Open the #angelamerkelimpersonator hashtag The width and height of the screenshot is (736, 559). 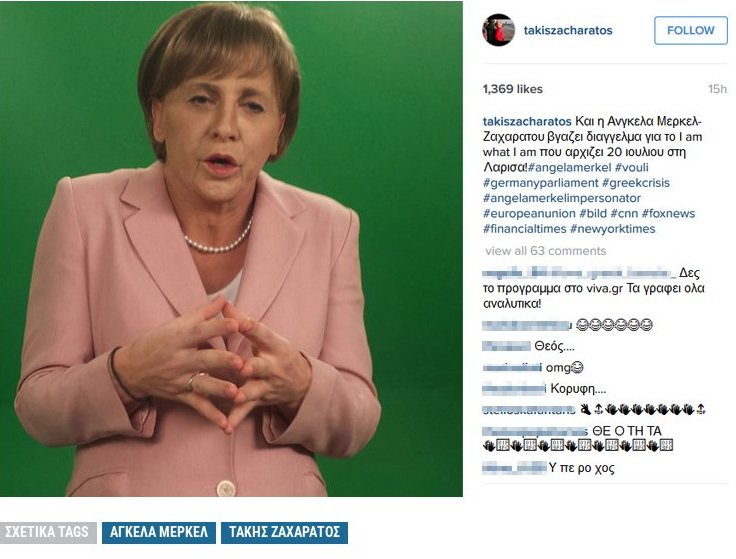(562, 198)
